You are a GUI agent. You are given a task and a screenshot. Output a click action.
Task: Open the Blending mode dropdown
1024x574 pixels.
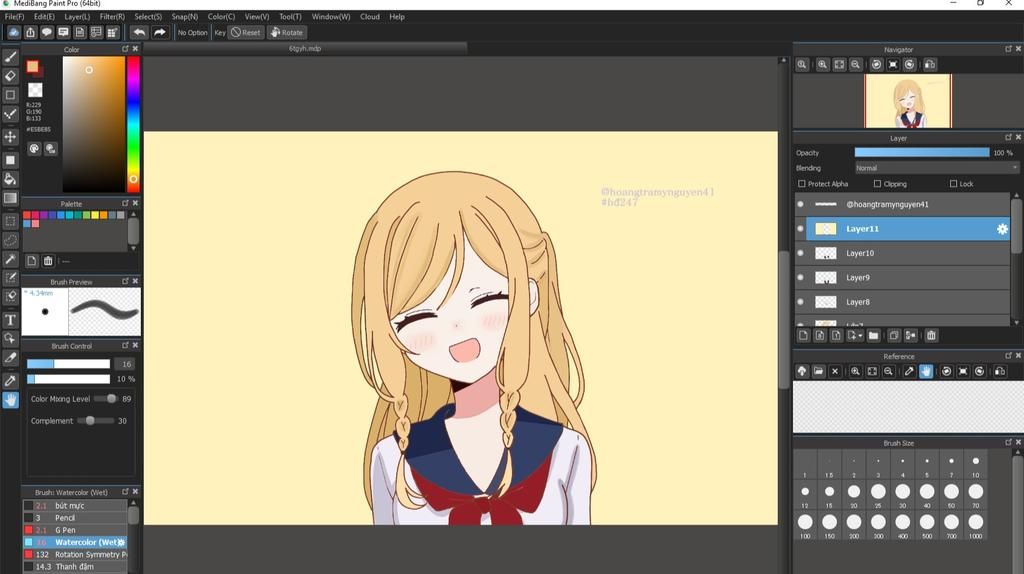[936, 168]
